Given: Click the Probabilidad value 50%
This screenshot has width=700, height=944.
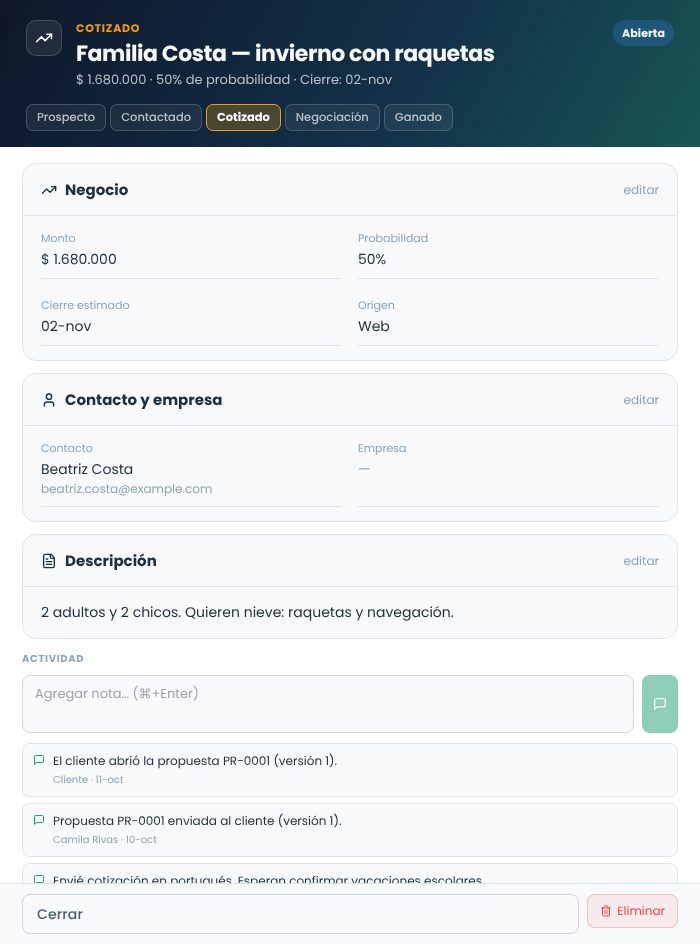Looking at the screenshot, I should click(372, 259).
